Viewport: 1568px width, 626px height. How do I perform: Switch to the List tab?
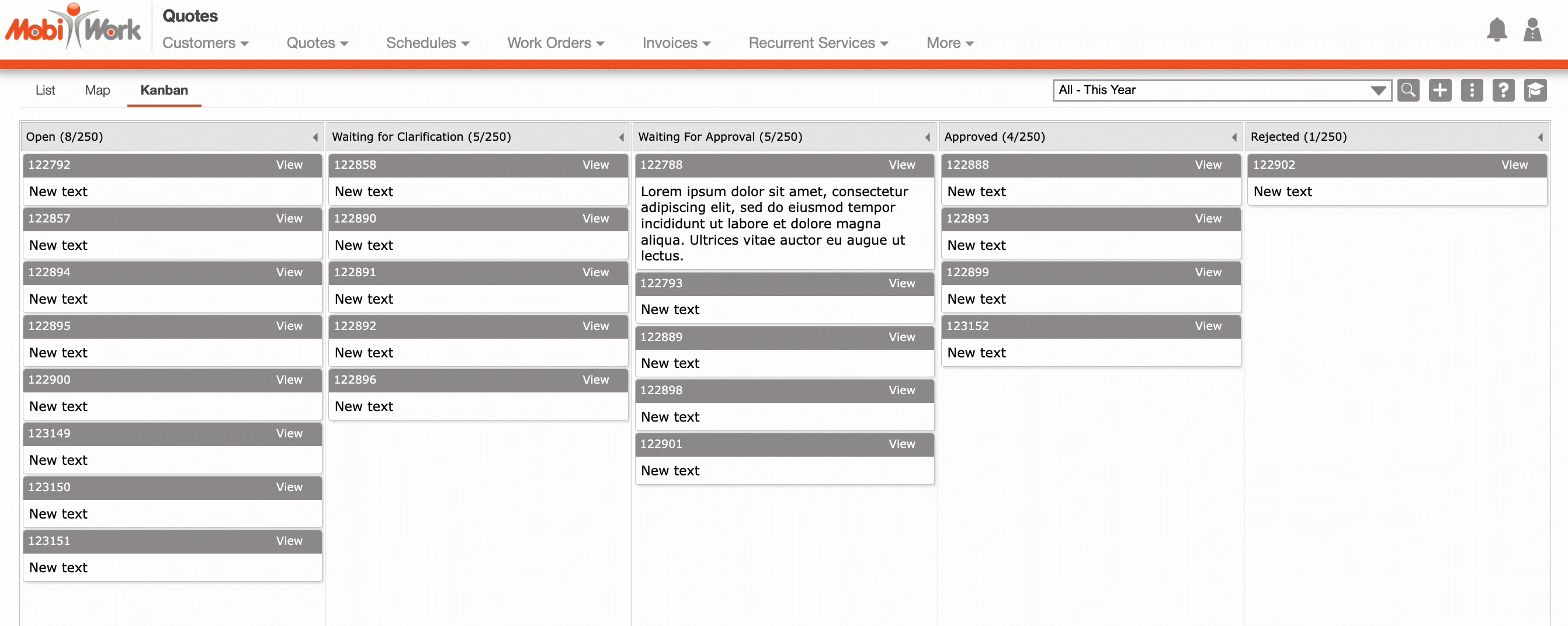click(45, 90)
